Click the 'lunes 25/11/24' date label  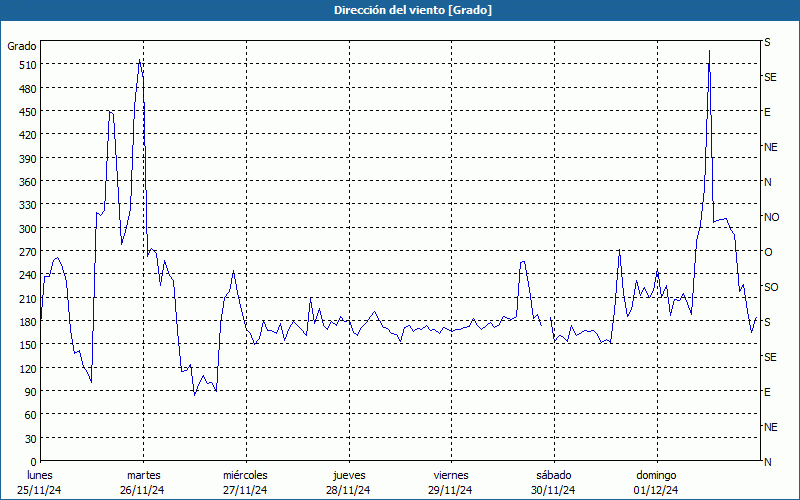pos(39,483)
